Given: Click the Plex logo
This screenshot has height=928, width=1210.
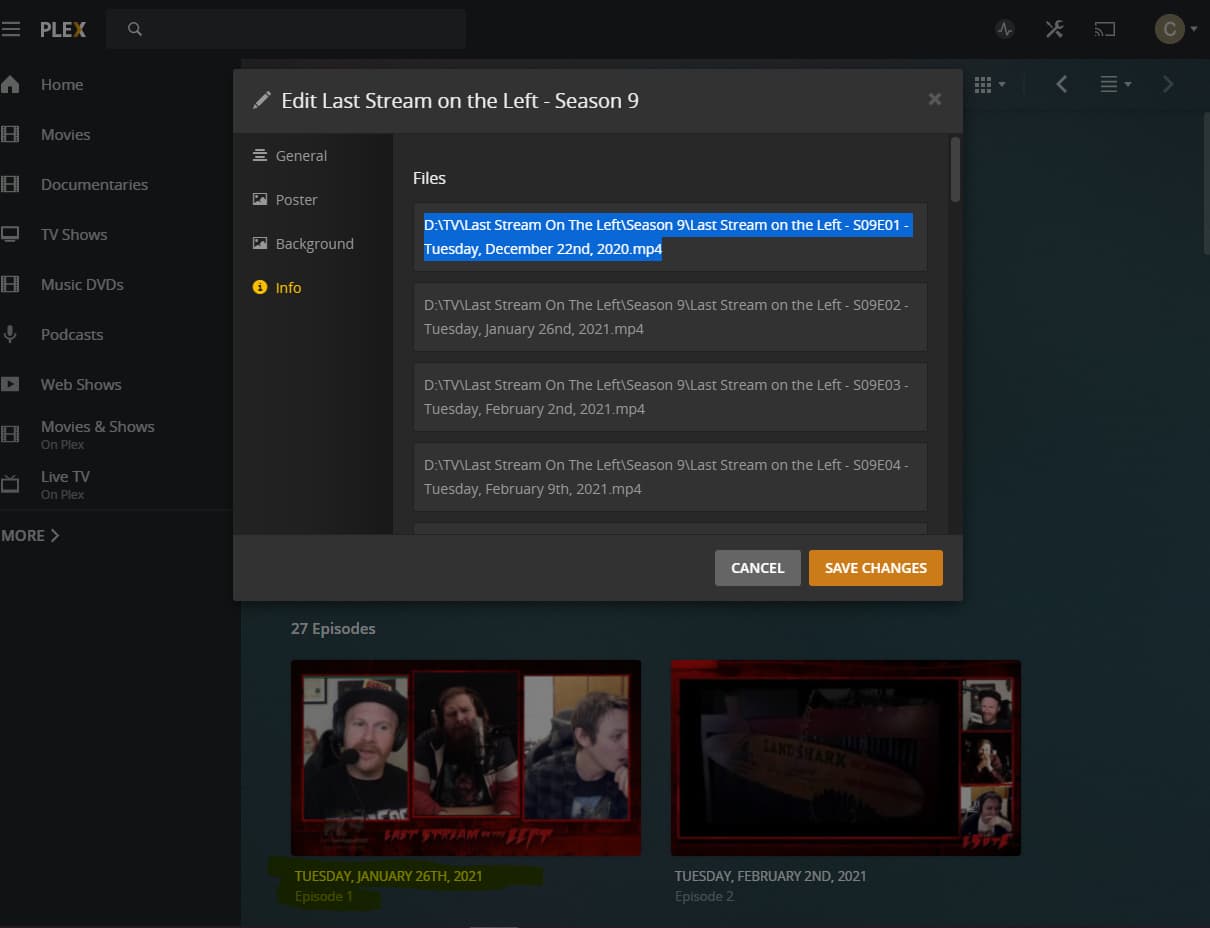Looking at the screenshot, I should [63, 29].
